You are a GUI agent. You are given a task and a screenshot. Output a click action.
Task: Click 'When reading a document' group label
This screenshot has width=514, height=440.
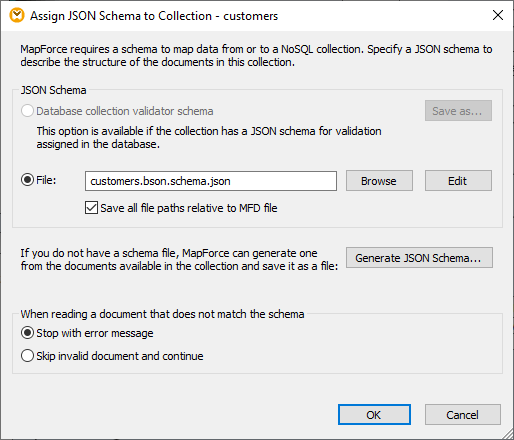coord(162,314)
